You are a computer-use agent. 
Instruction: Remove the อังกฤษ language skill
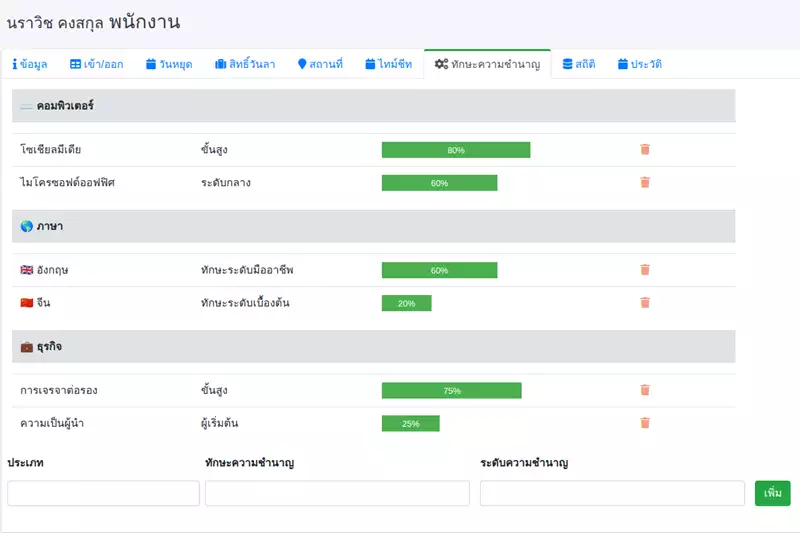pos(645,270)
